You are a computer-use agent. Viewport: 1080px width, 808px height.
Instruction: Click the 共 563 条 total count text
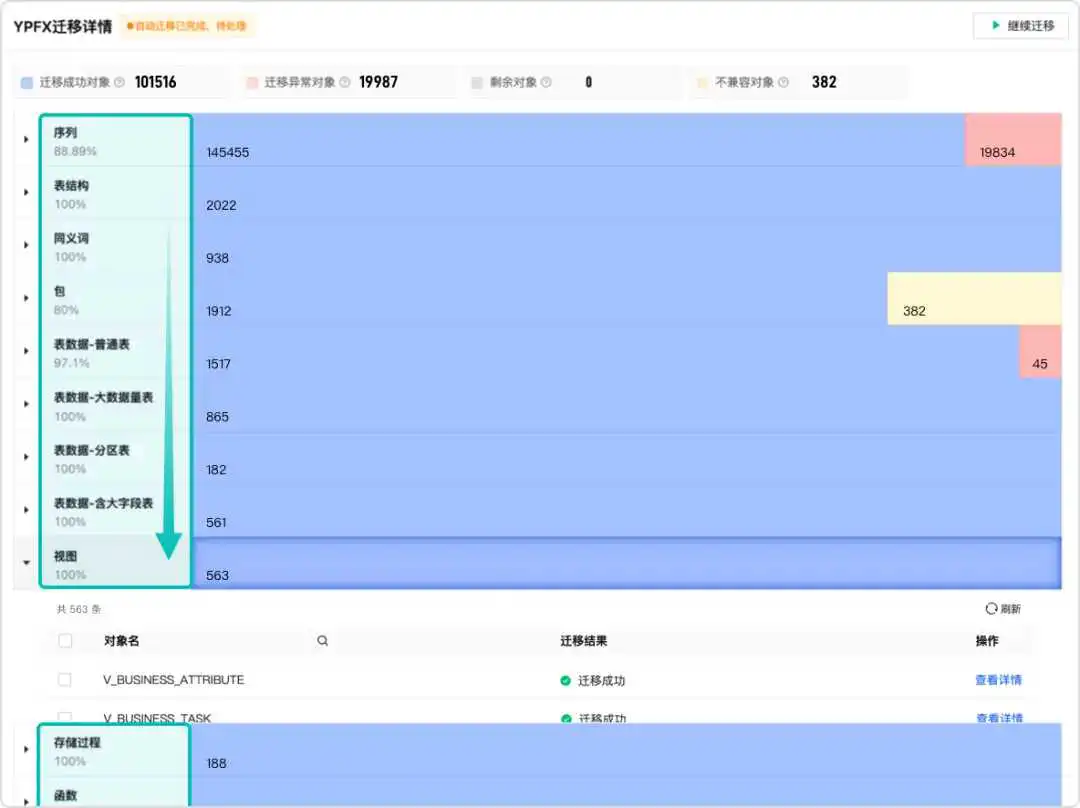click(79, 609)
